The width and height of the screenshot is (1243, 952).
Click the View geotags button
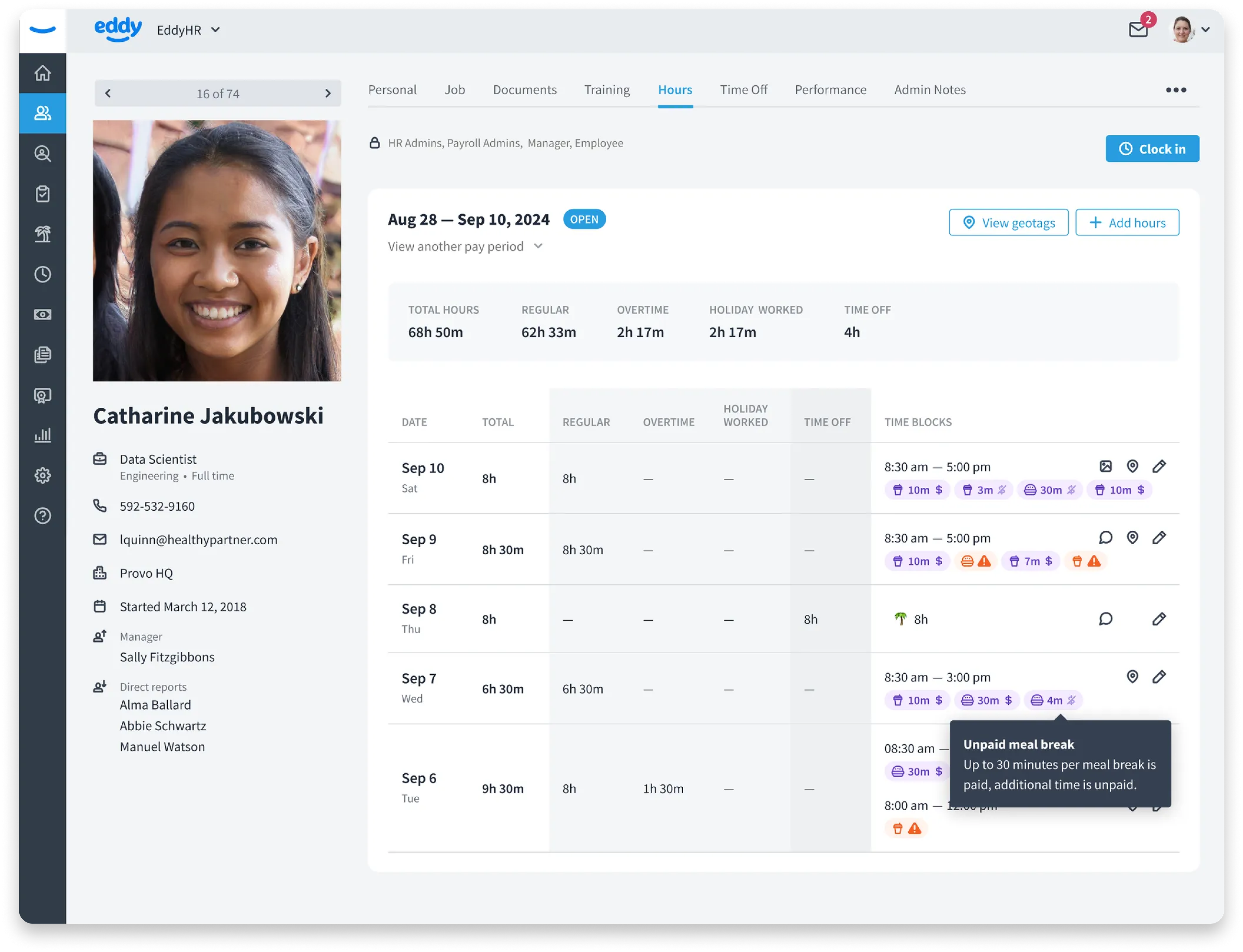(1008, 222)
